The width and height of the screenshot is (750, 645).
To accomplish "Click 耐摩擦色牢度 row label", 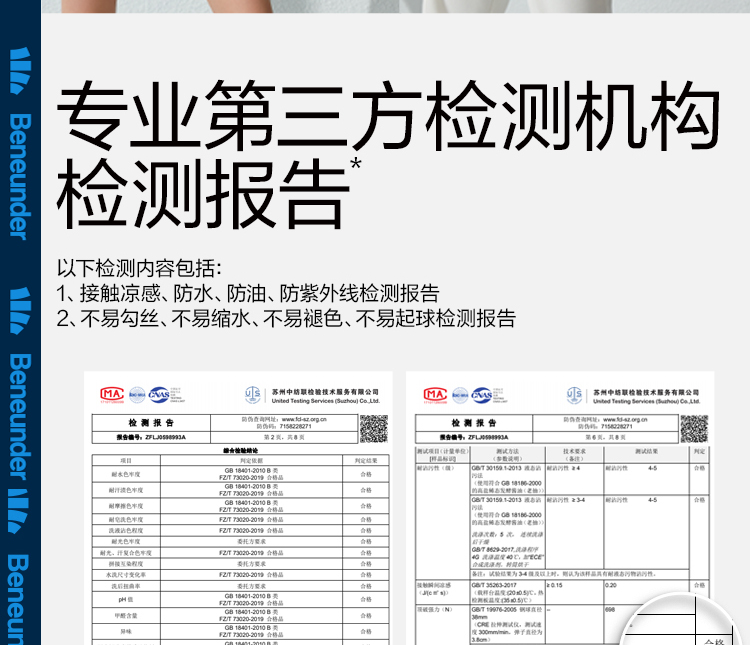I will point(126,506).
